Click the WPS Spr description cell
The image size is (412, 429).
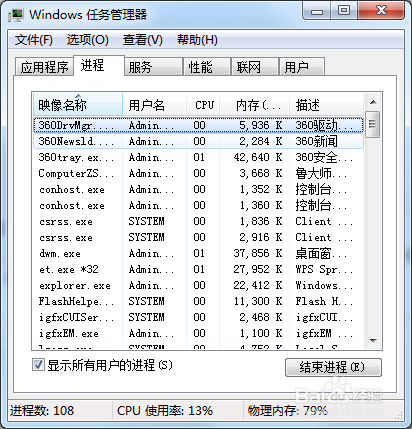pos(324,269)
